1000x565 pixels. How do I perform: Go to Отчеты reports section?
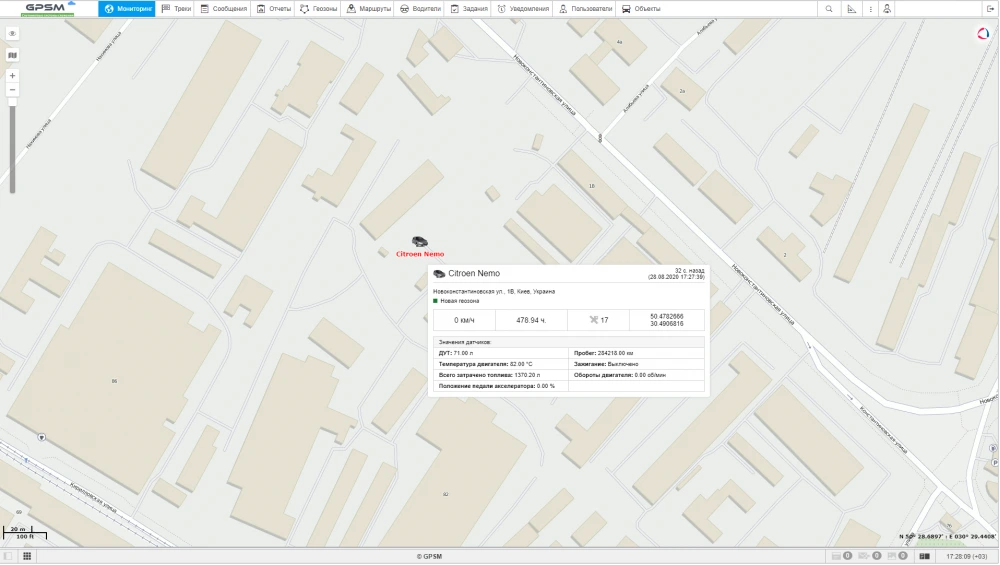(x=273, y=8)
